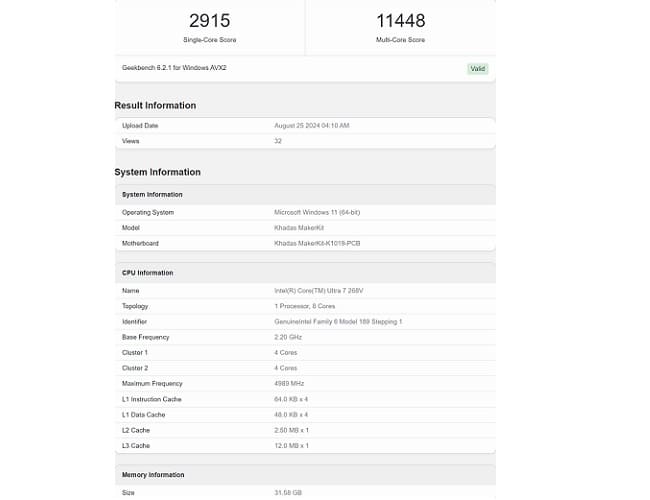Select the Cluster 1 '4 Cores' value
The height and width of the screenshot is (500, 650).
click(286, 352)
